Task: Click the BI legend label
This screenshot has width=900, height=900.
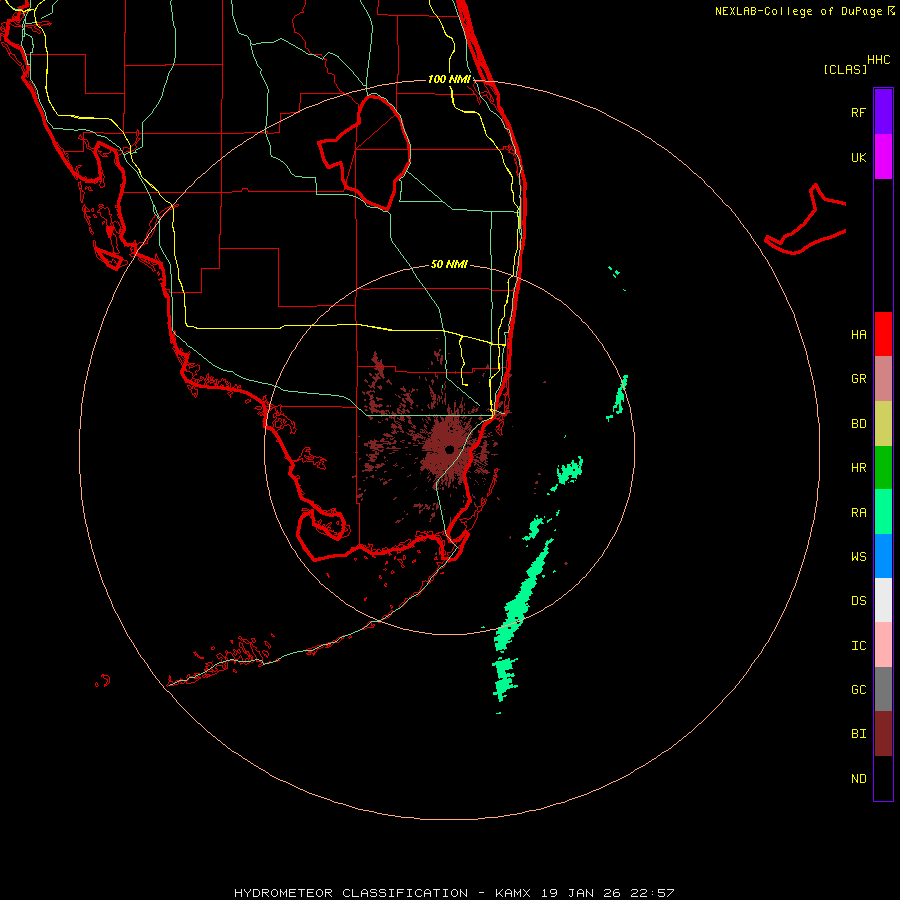Action: click(x=858, y=734)
